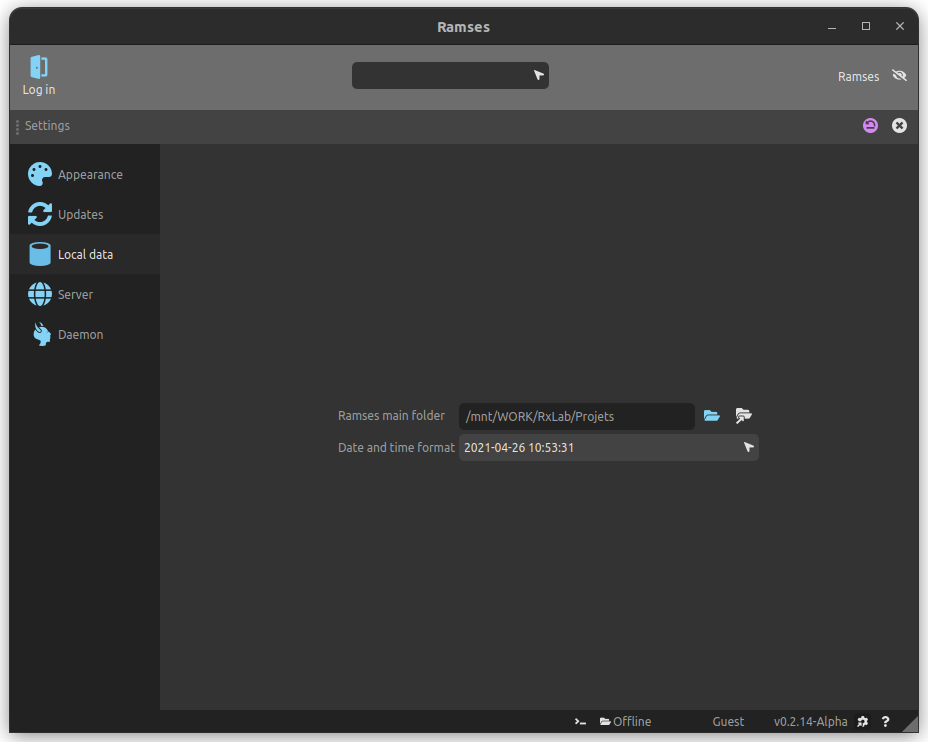The height and width of the screenshot is (742, 928).
Task: Click the Settings panel drag handle
Action: 17,126
